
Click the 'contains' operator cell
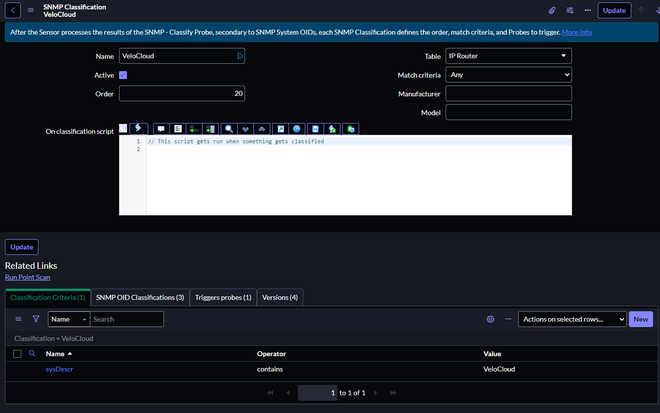pyautogui.click(x=270, y=369)
